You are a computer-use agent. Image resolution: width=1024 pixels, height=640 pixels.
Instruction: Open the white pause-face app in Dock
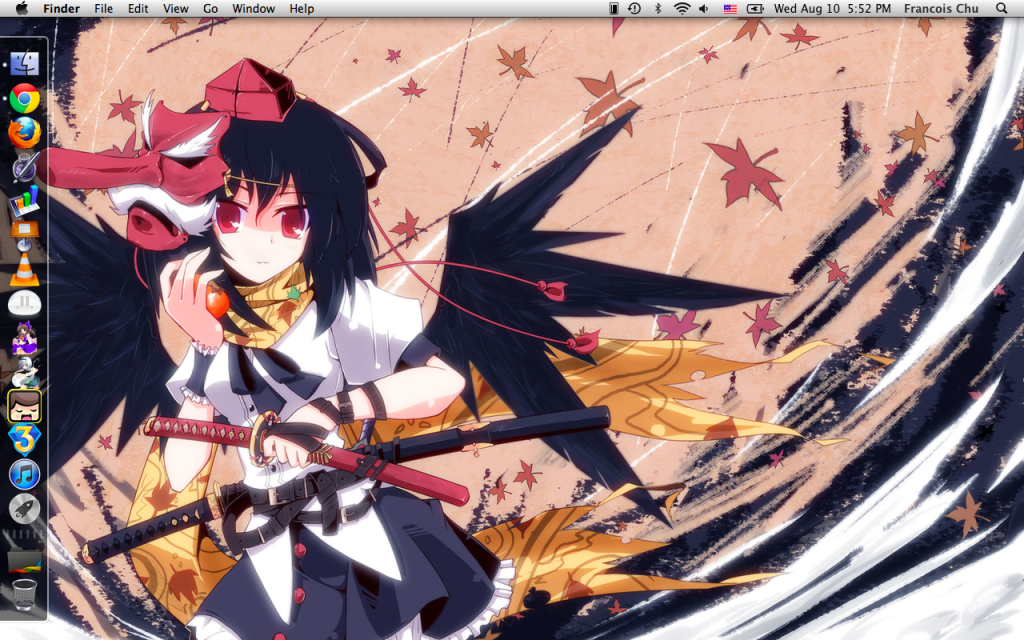click(x=25, y=303)
